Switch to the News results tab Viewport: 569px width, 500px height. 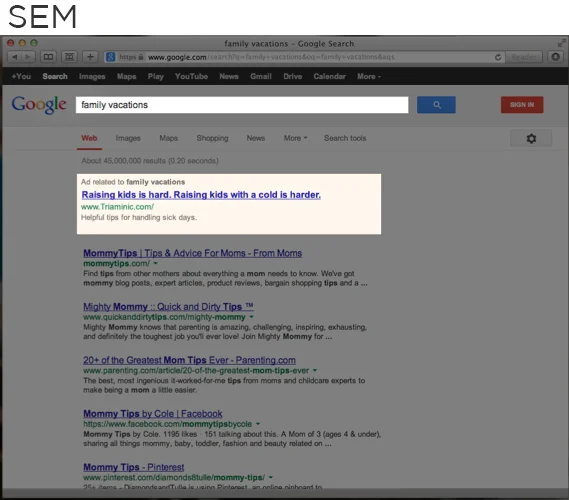256,138
